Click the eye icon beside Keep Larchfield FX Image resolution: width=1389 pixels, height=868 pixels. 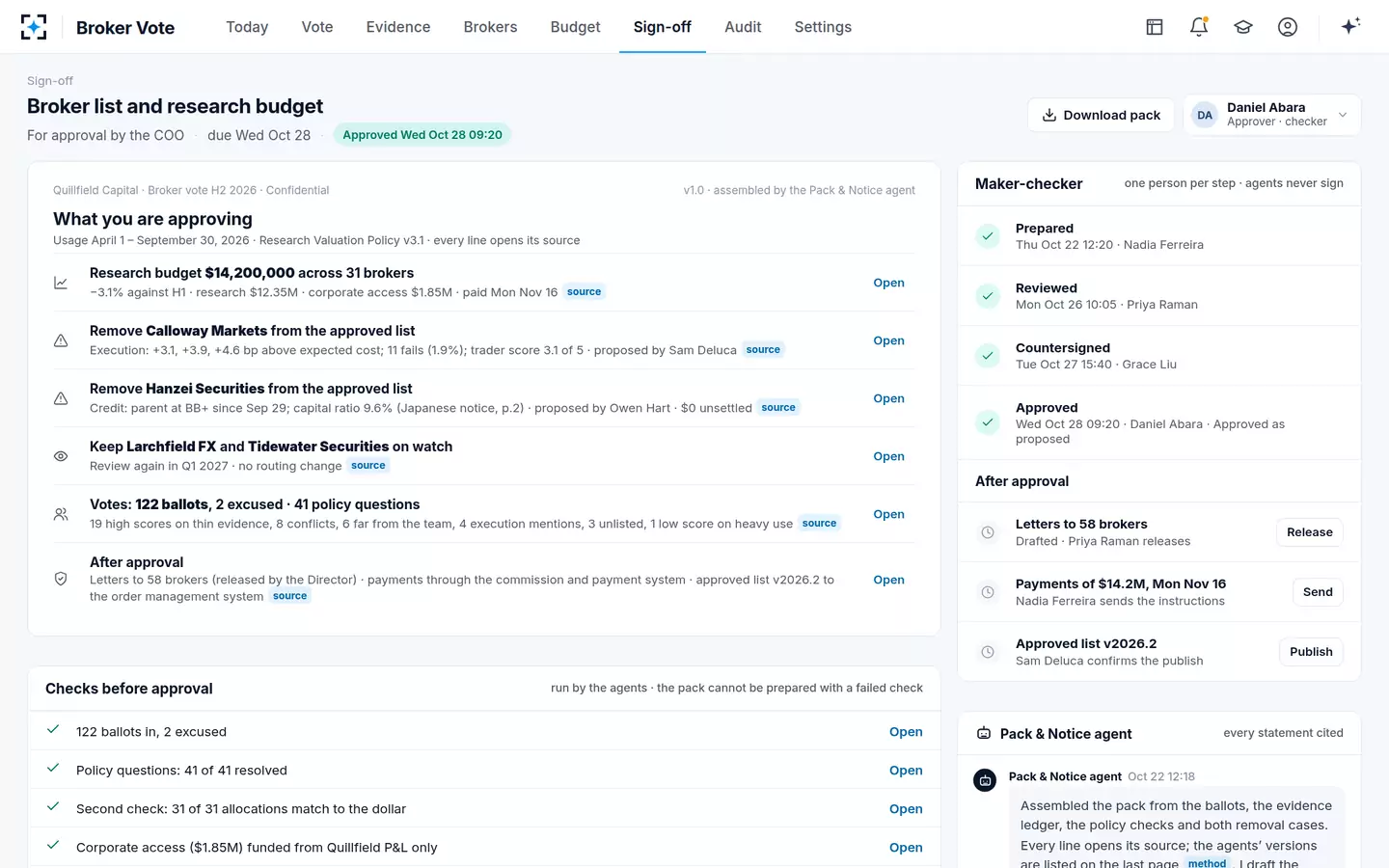61,456
